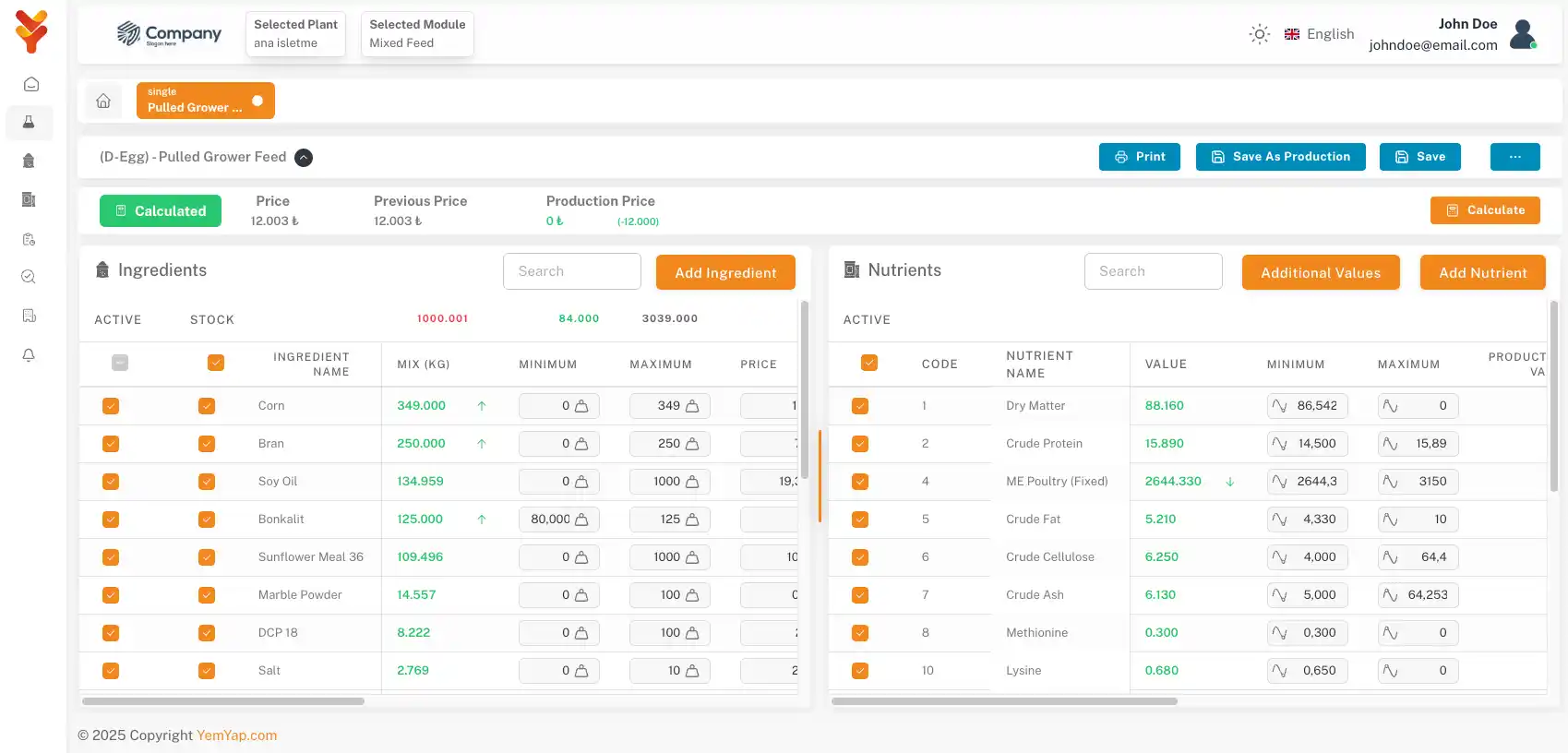Click the Save As Production button
Image resolution: width=1568 pixels, height=753 pixels.
(1280, 157)
